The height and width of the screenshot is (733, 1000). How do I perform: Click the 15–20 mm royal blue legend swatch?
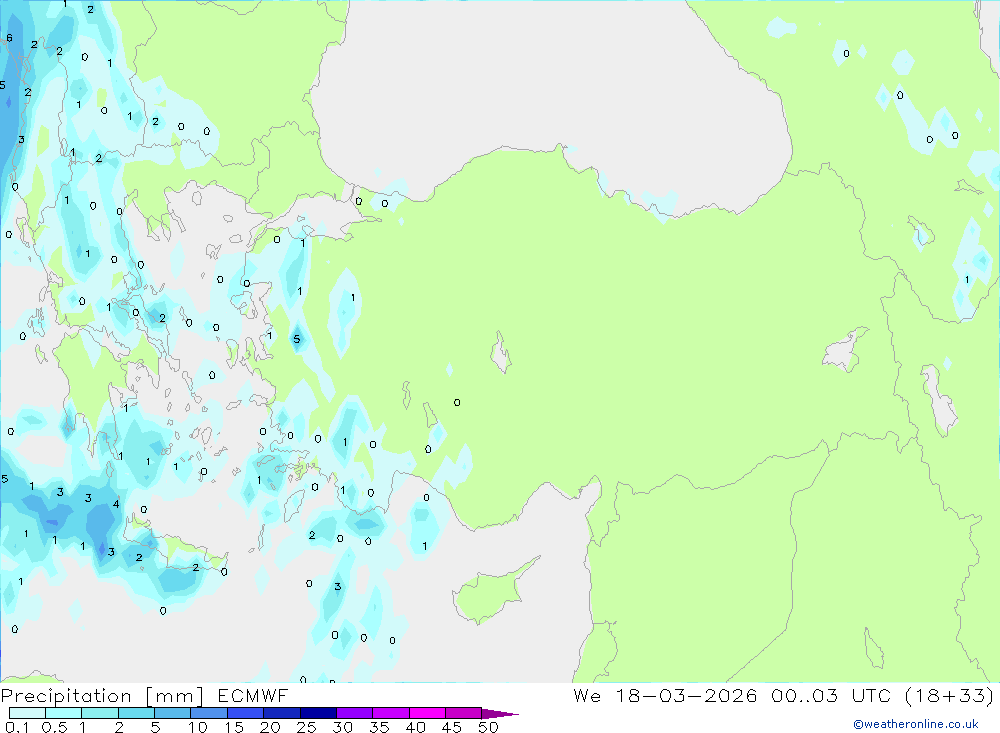[245, 713]
